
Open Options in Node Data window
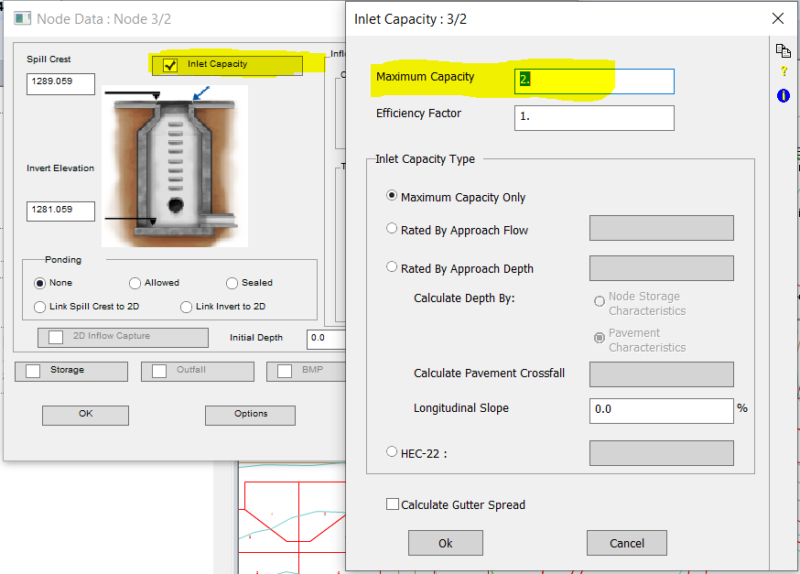(250, 415)
